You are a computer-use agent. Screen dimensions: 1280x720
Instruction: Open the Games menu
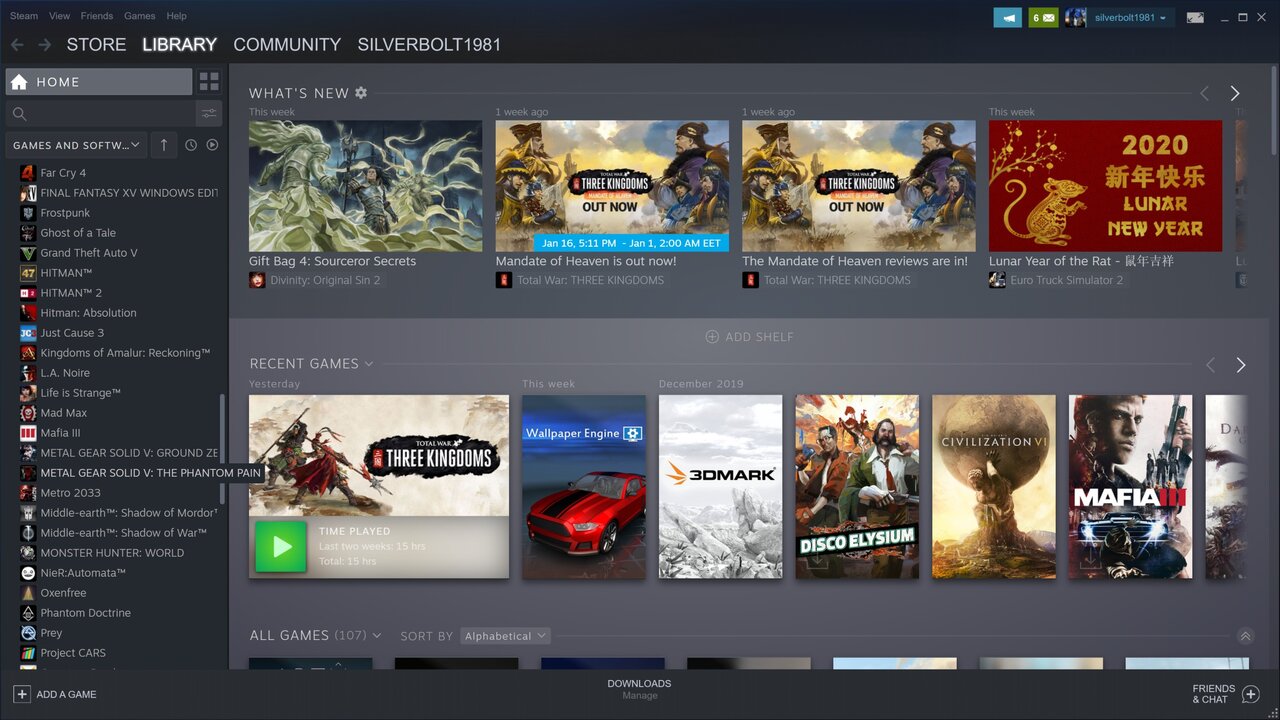point(139,16)
